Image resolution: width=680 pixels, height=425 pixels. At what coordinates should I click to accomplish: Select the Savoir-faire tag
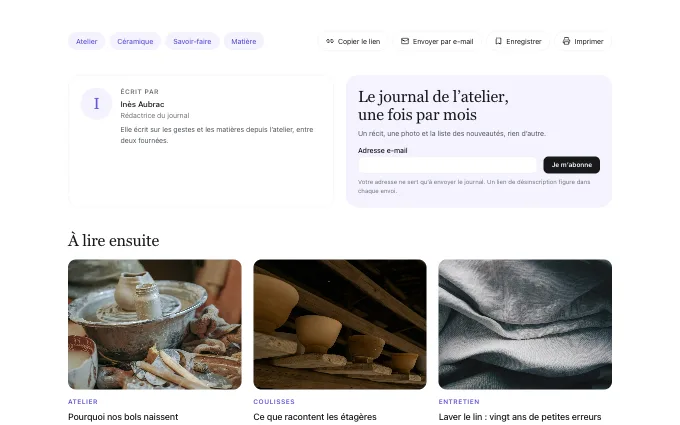point(192,41)
